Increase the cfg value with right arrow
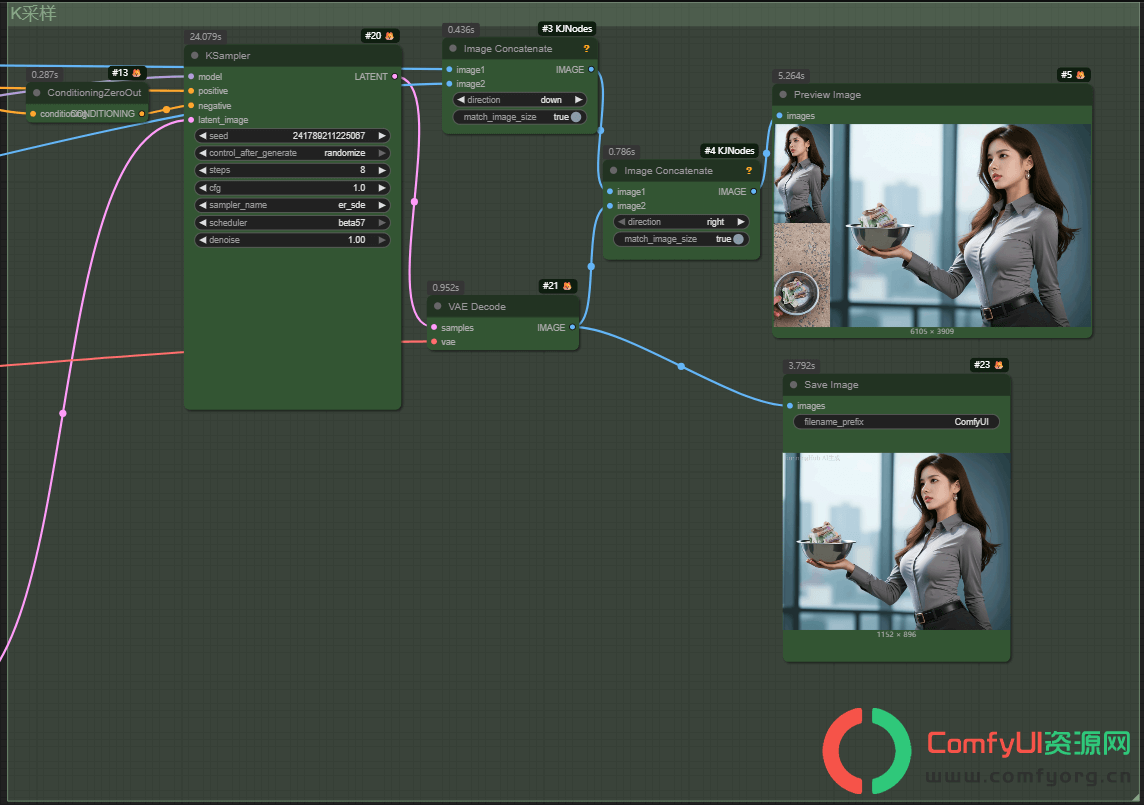The image size is (1144, 805). click(382, 188)
